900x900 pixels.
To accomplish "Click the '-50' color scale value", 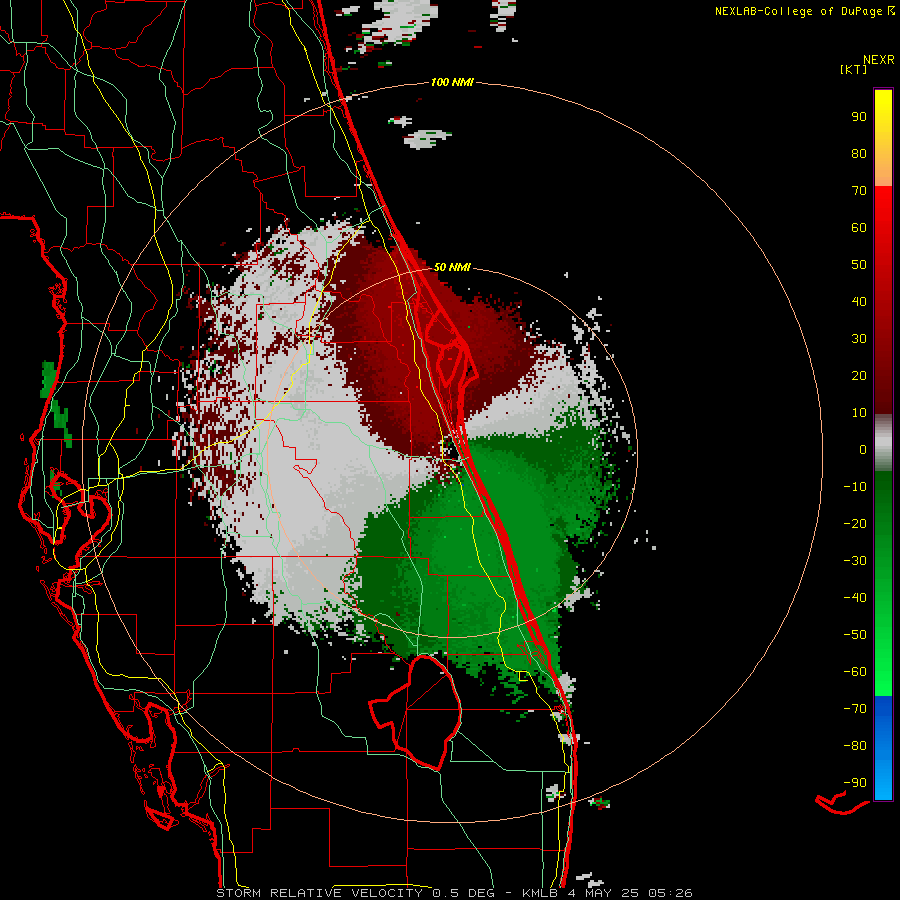I will coord(855,635).
